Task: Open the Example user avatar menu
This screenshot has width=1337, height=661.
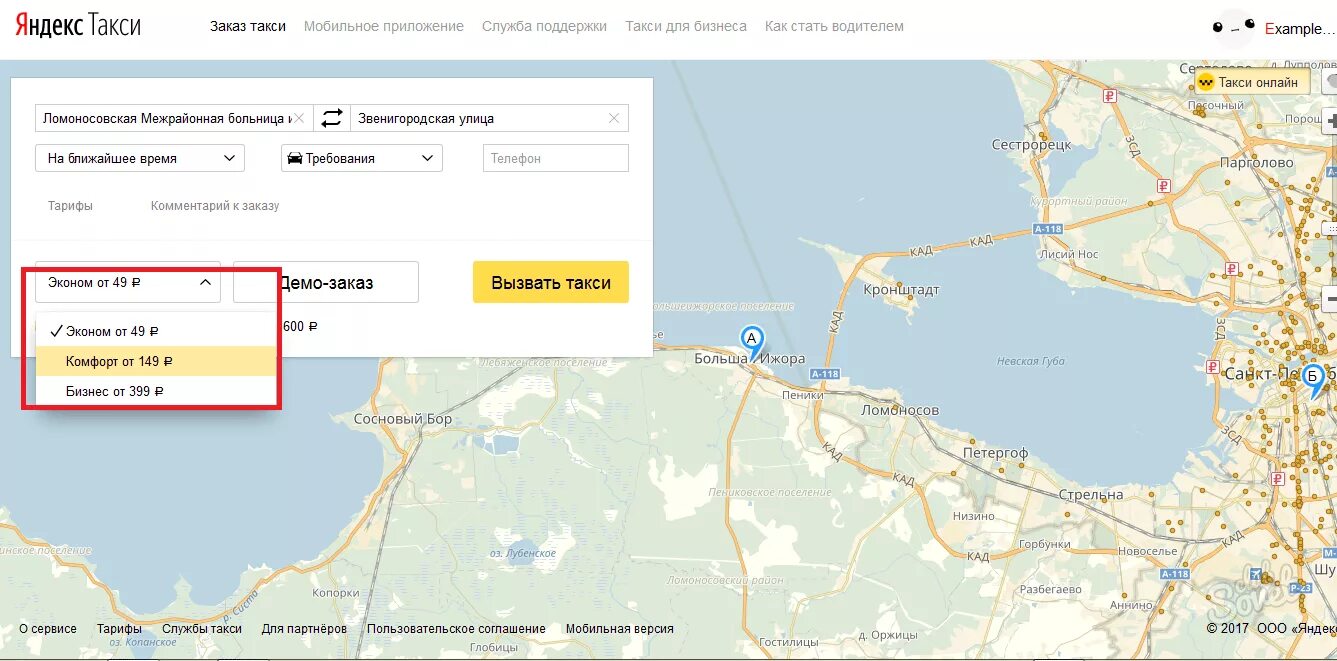Action: pyautogui.click(x=1234, y=28)
